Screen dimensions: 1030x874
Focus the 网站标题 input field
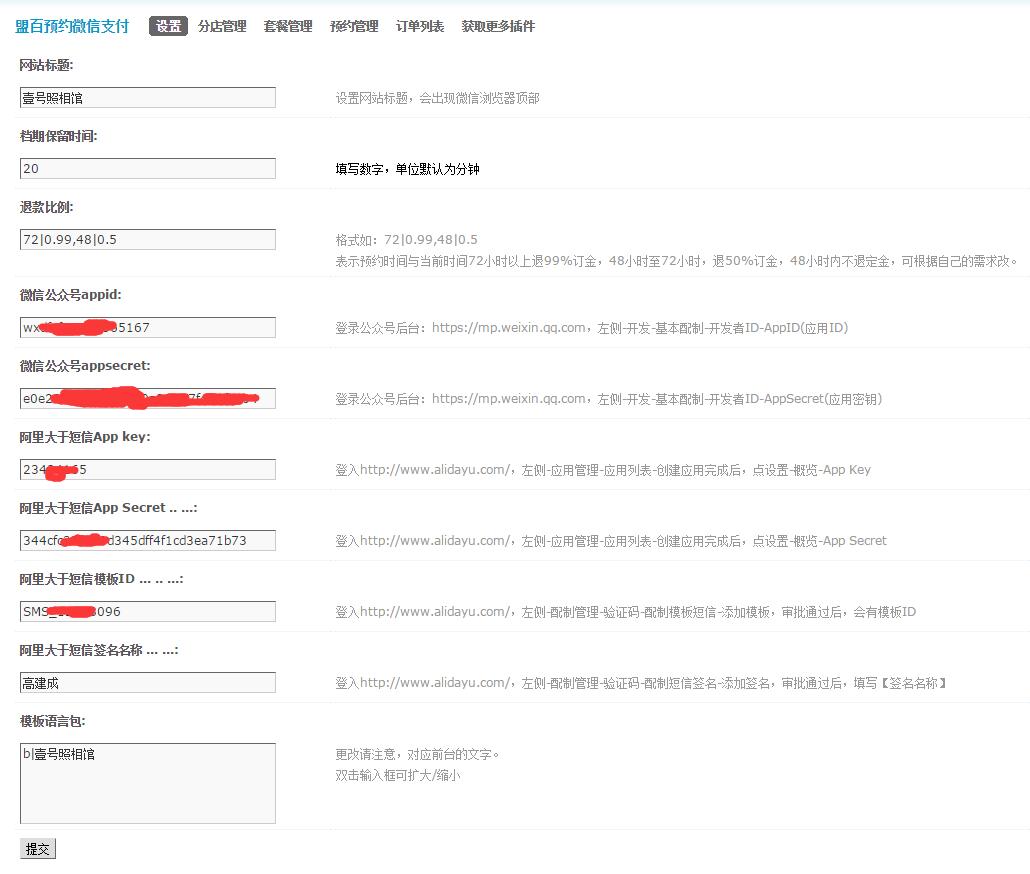click(147, 98)
